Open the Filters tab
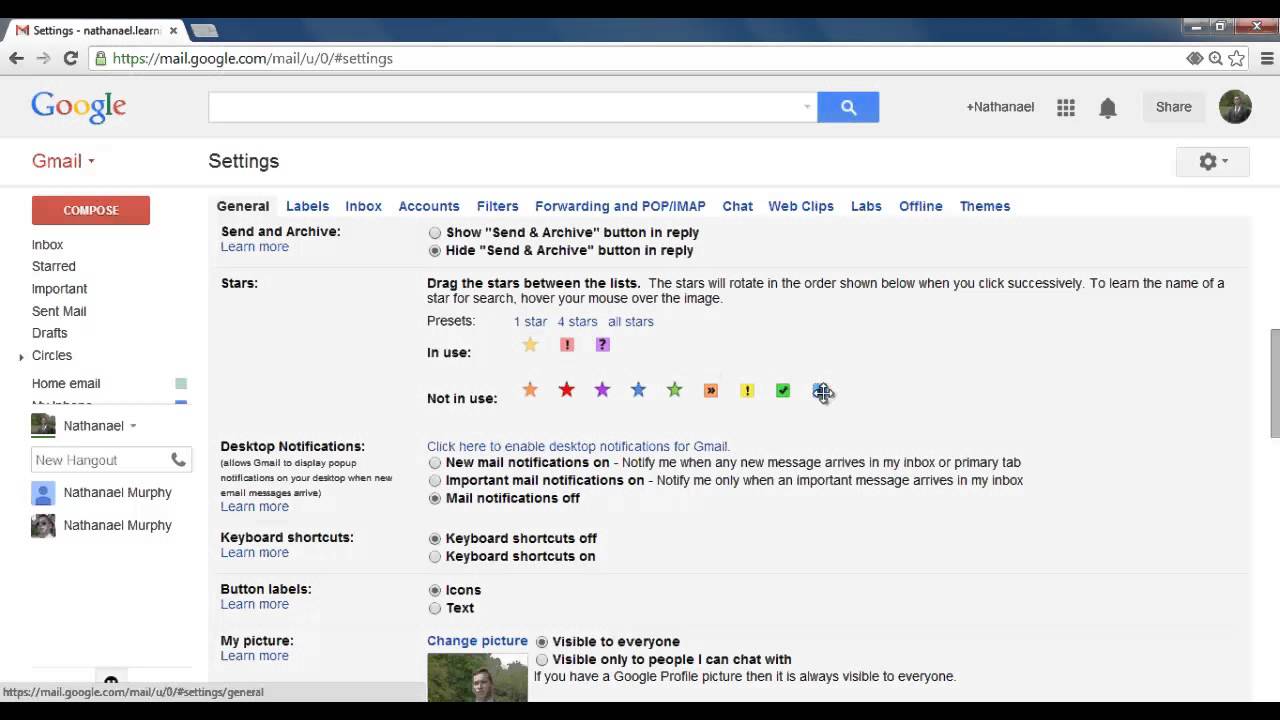Image resolution: width=1280 pixels, height=720 pixels. pos(497,206)
